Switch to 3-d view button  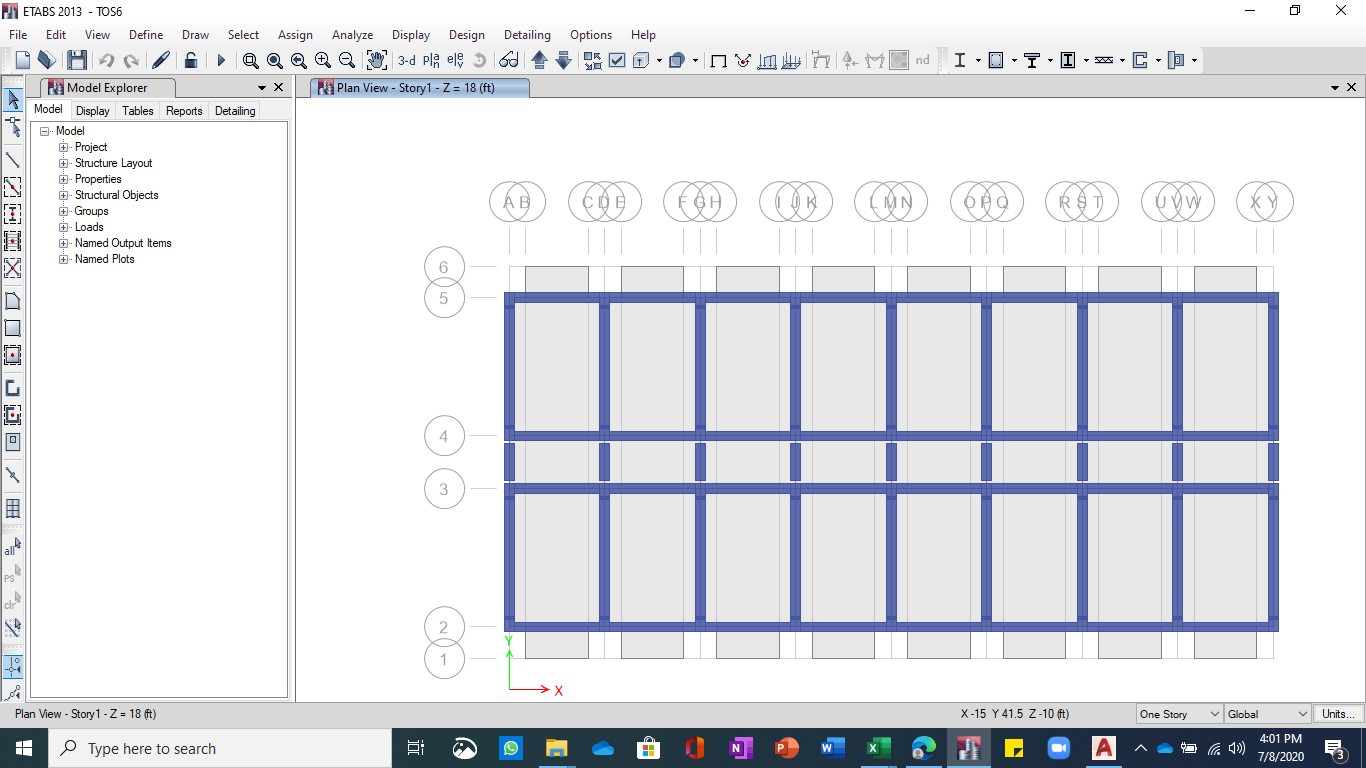[x=406, y=60]
